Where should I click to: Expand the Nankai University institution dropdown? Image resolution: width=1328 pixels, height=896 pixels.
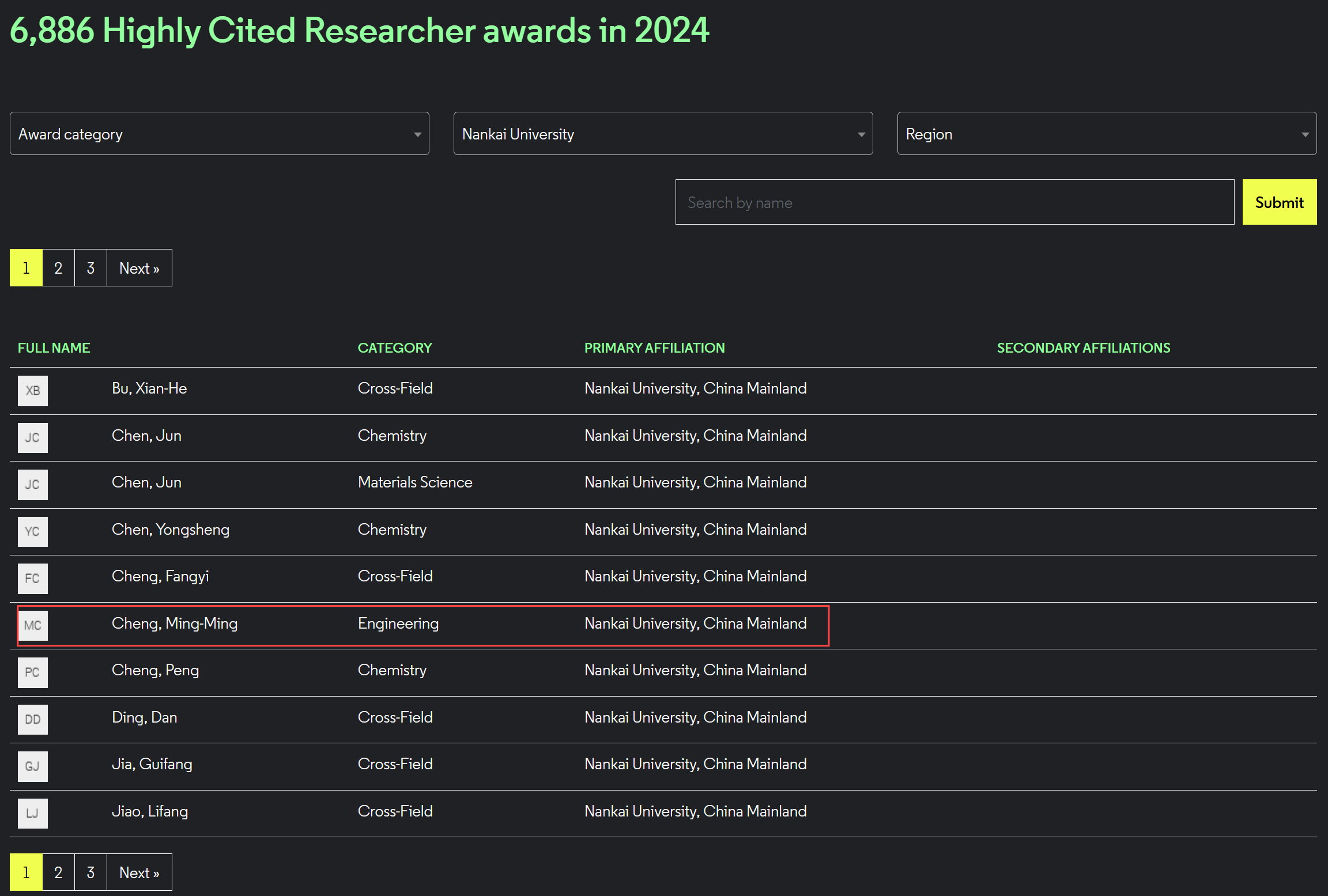pos(663,134)
